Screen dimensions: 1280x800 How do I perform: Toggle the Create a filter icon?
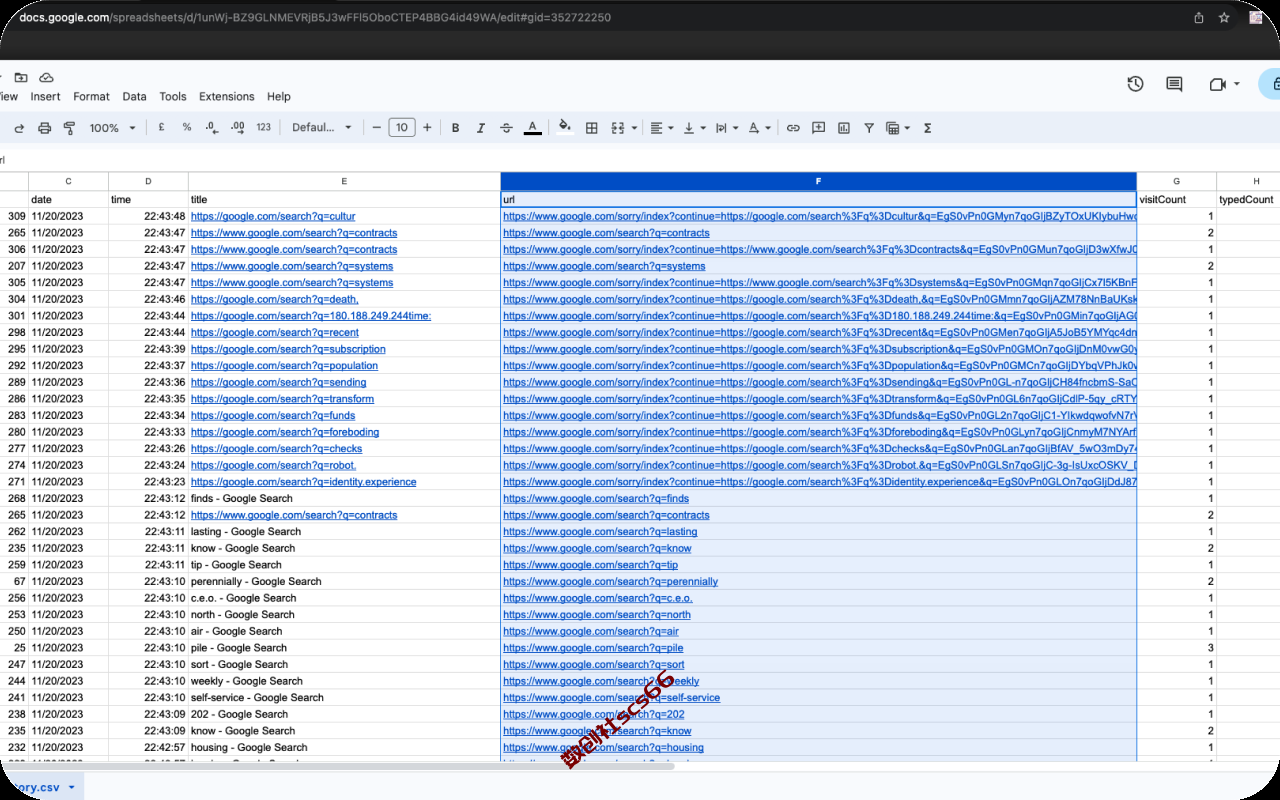(x=869, y=128)
